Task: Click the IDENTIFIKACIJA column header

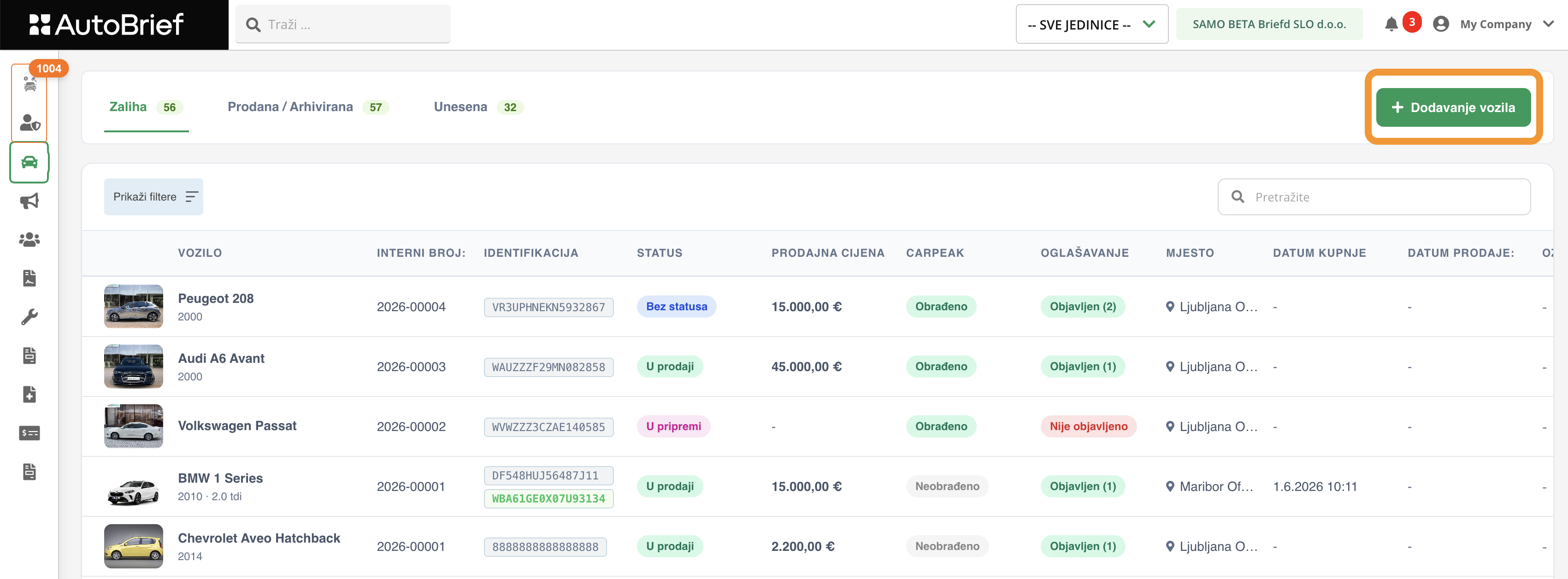Action: [x=531, y=253]
